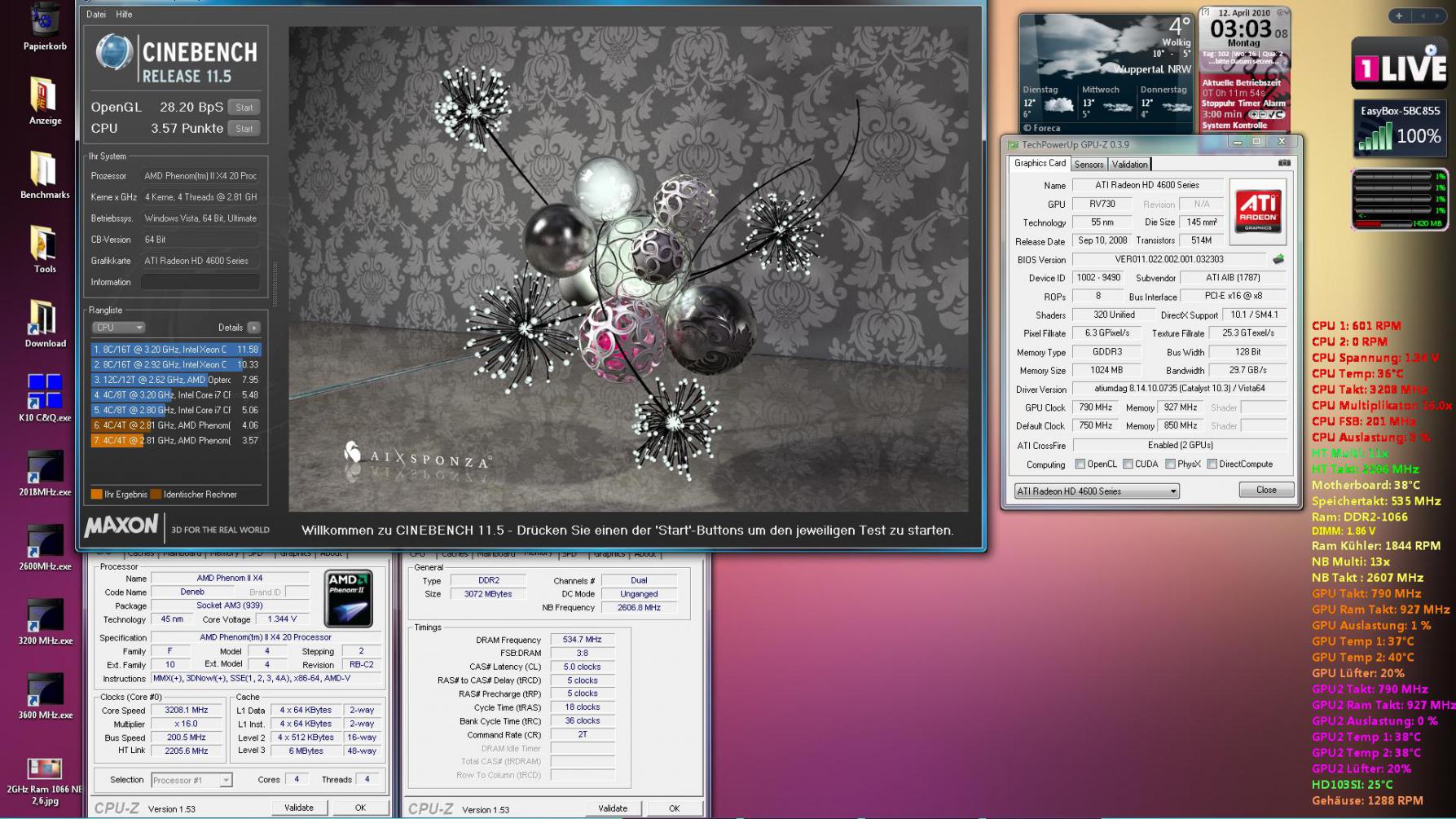Open the CPU ranking dropdown in Cinebench
The width and height of the screenshot is (1456, 819).
(x=118, y=328)
